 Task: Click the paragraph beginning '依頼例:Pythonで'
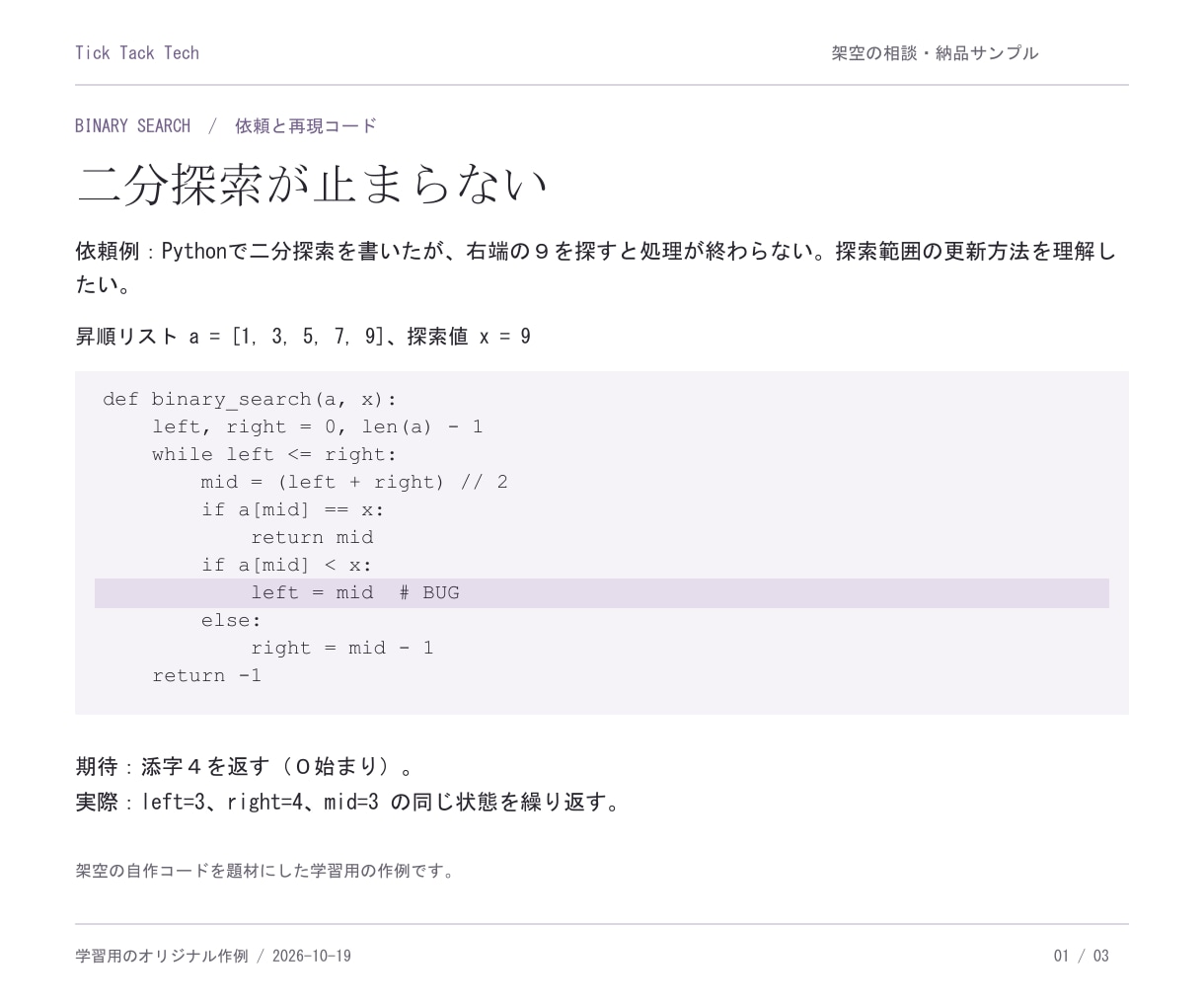[x=596, y=268]
